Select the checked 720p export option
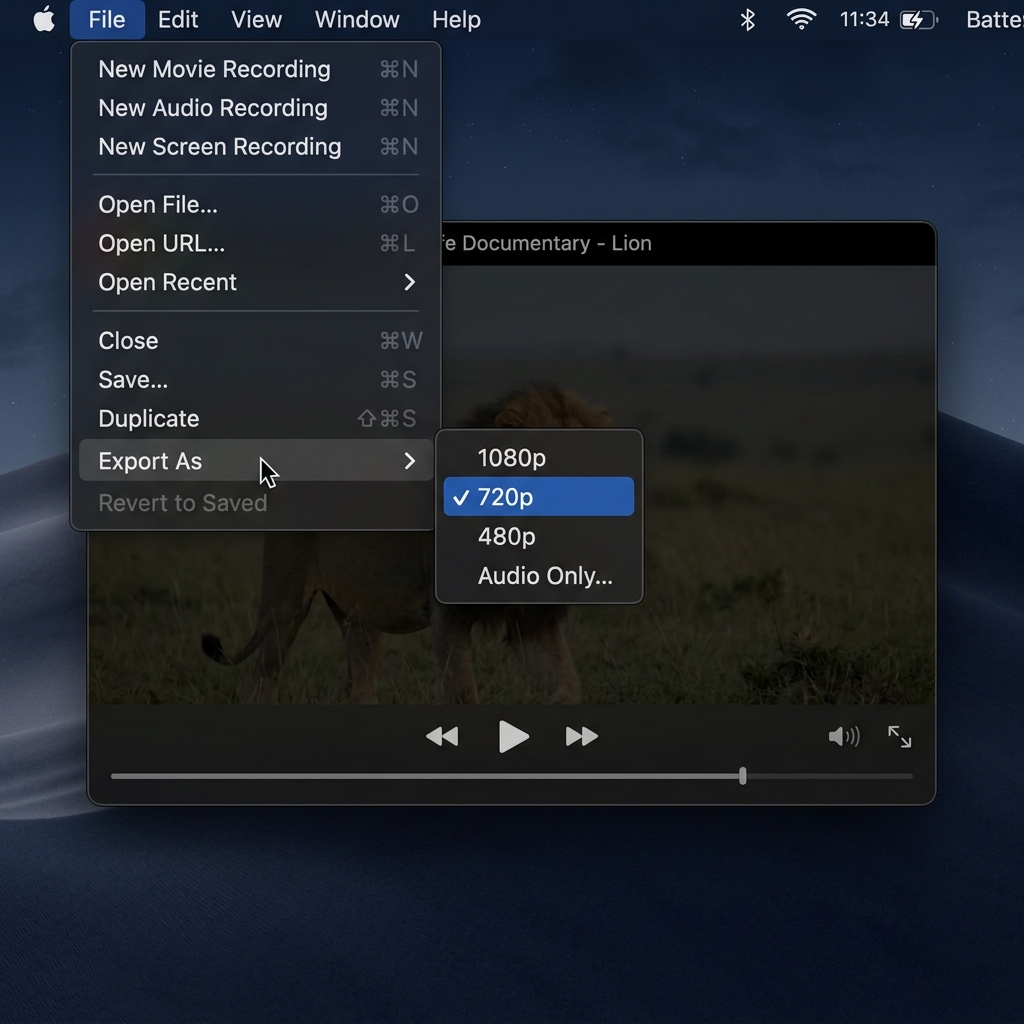The image size is (1024, 1024). (x=539, y=497)
